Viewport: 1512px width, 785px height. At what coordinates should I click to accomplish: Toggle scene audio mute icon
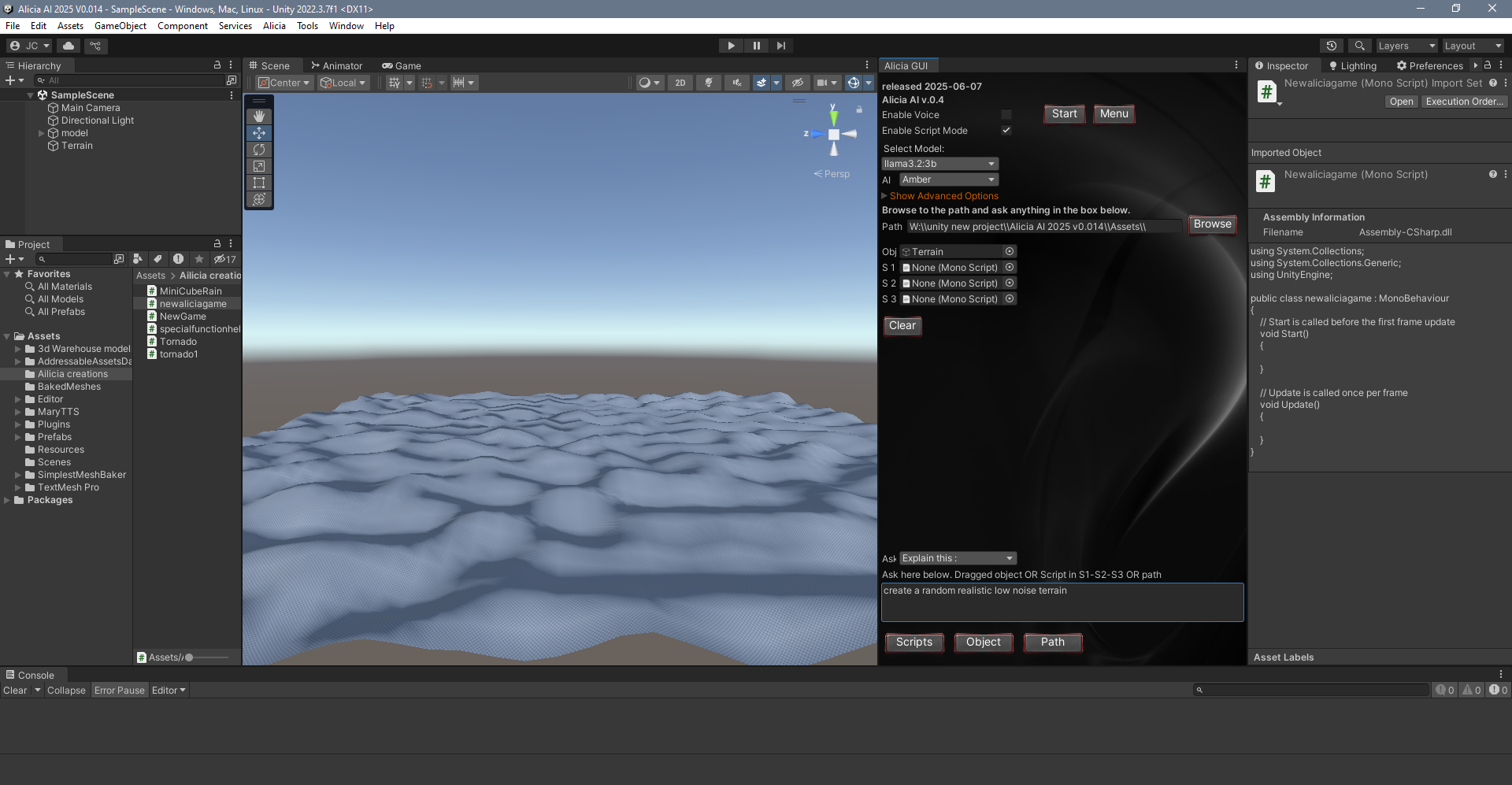coord(737,83)
